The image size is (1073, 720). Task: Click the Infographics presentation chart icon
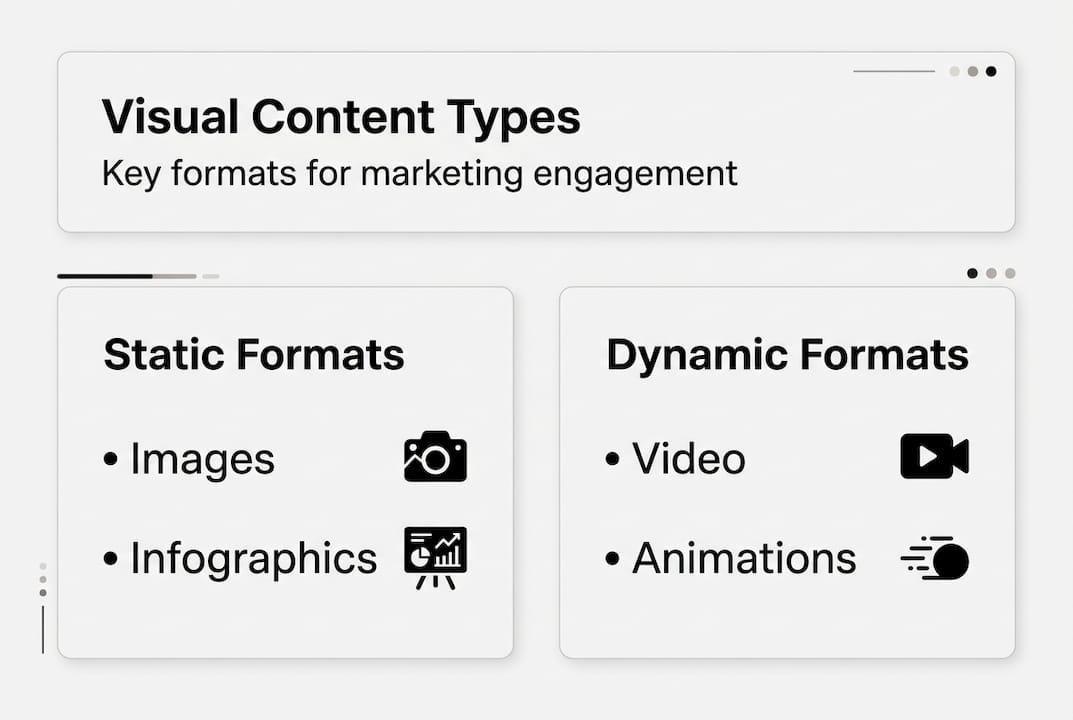pyautogui.click(x=435, y=557)
